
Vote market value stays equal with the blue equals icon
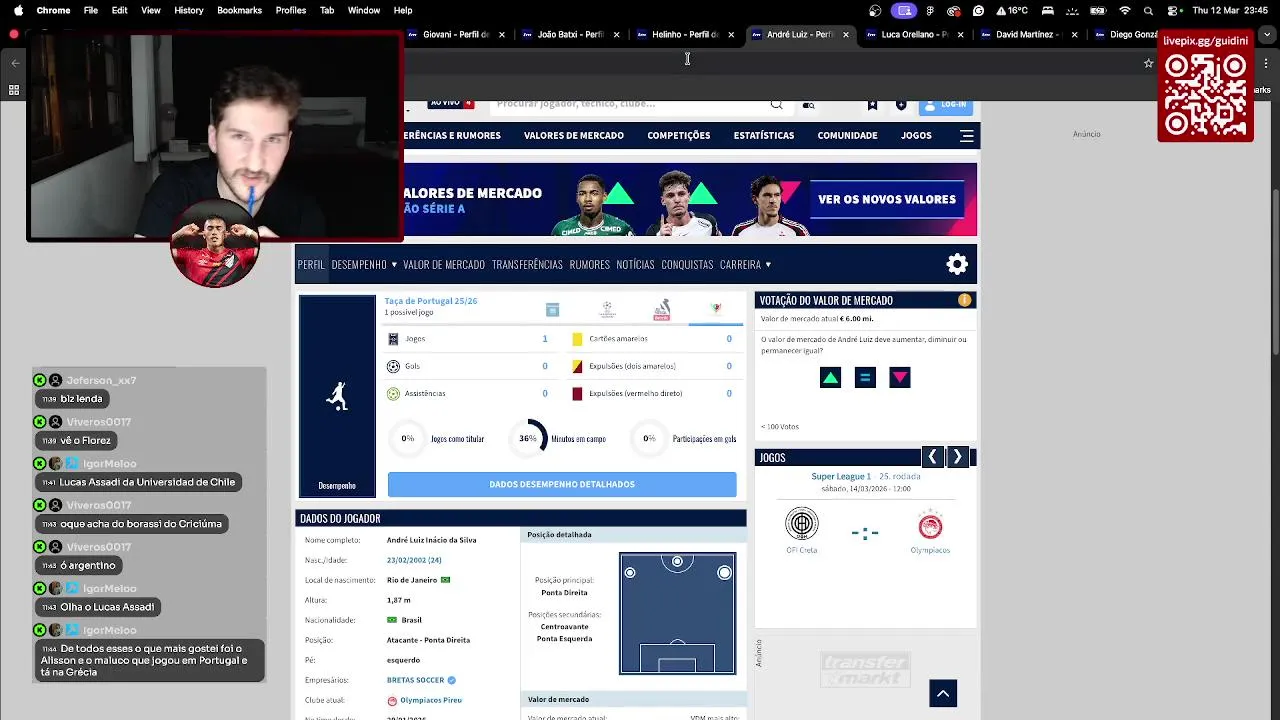(865, 377)
